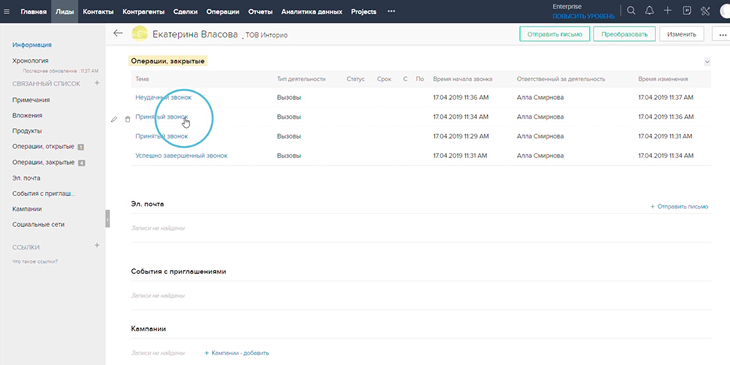Click the Тема column header
The width and height of the screenshot is (730, 365).
[142, 79]
